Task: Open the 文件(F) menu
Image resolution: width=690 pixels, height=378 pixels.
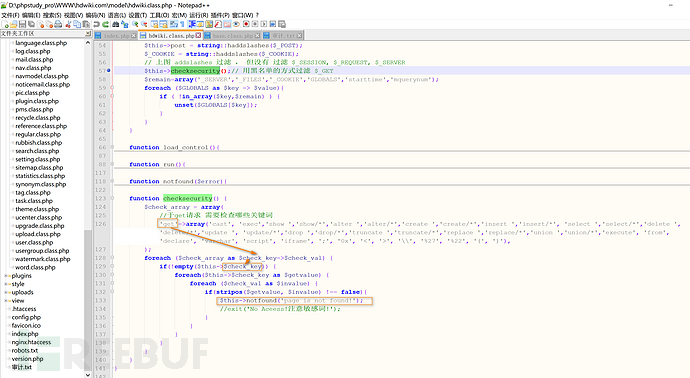Action: pyautogui.click(x=10, y=15)
